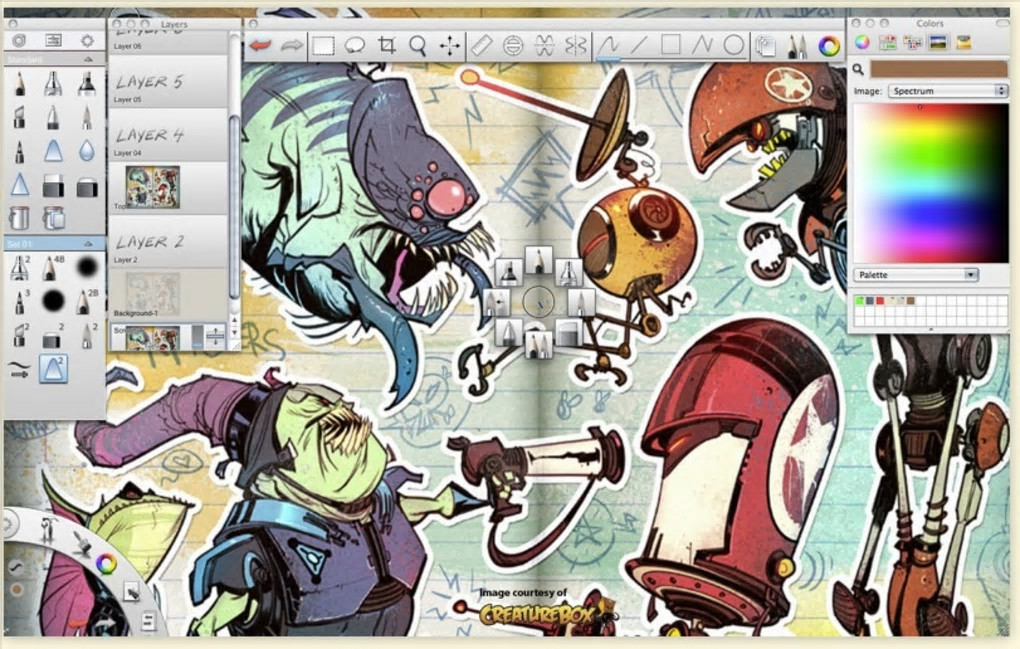This screenshot has width=1020, height=649.
Task: Choose the soft round black brush in Set 01
Action: coord(87,267)
